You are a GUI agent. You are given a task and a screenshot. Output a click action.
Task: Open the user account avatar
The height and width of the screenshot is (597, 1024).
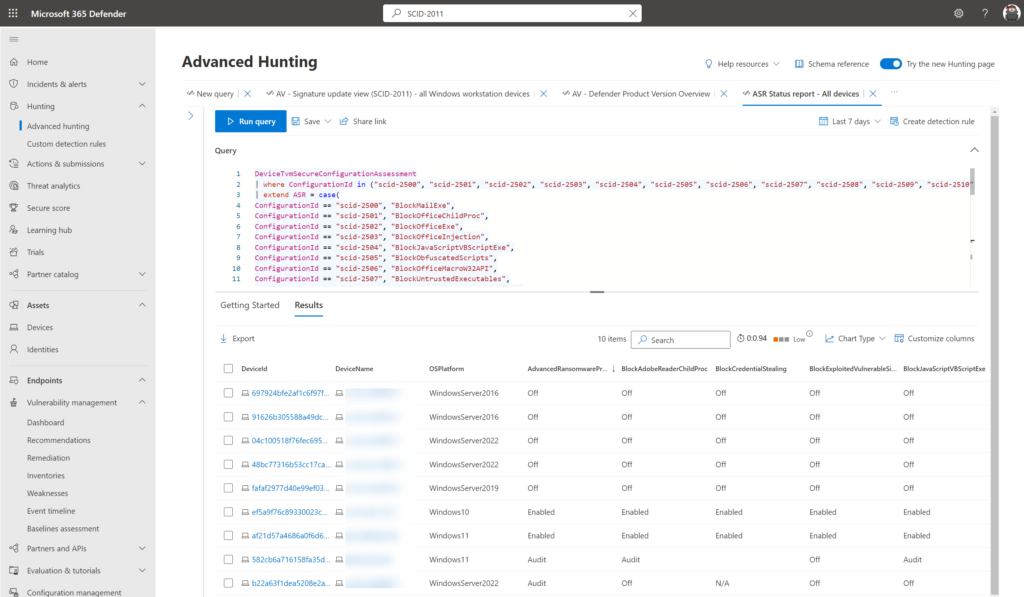point(1012,13)
